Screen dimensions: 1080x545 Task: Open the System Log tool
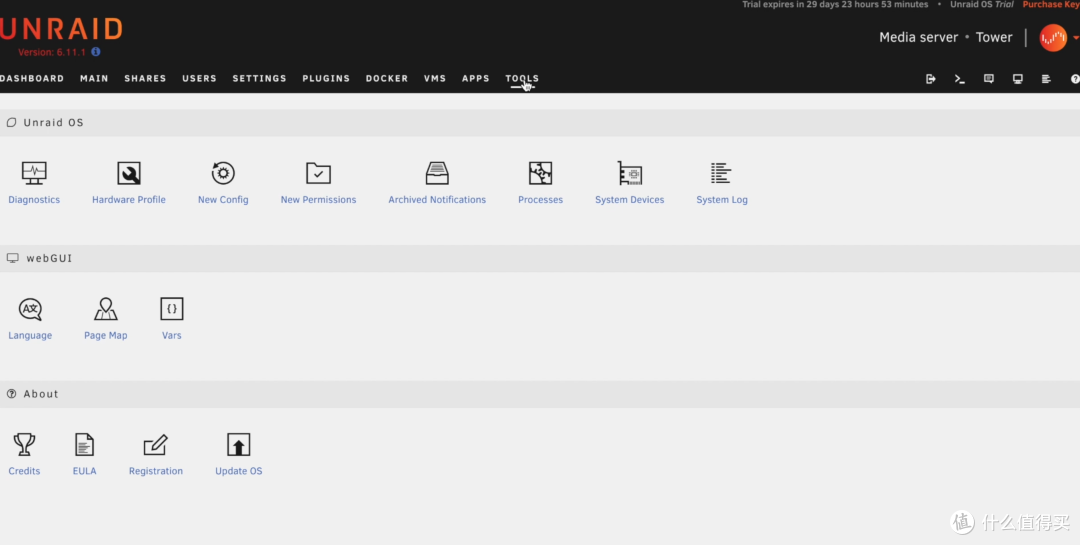721,174
